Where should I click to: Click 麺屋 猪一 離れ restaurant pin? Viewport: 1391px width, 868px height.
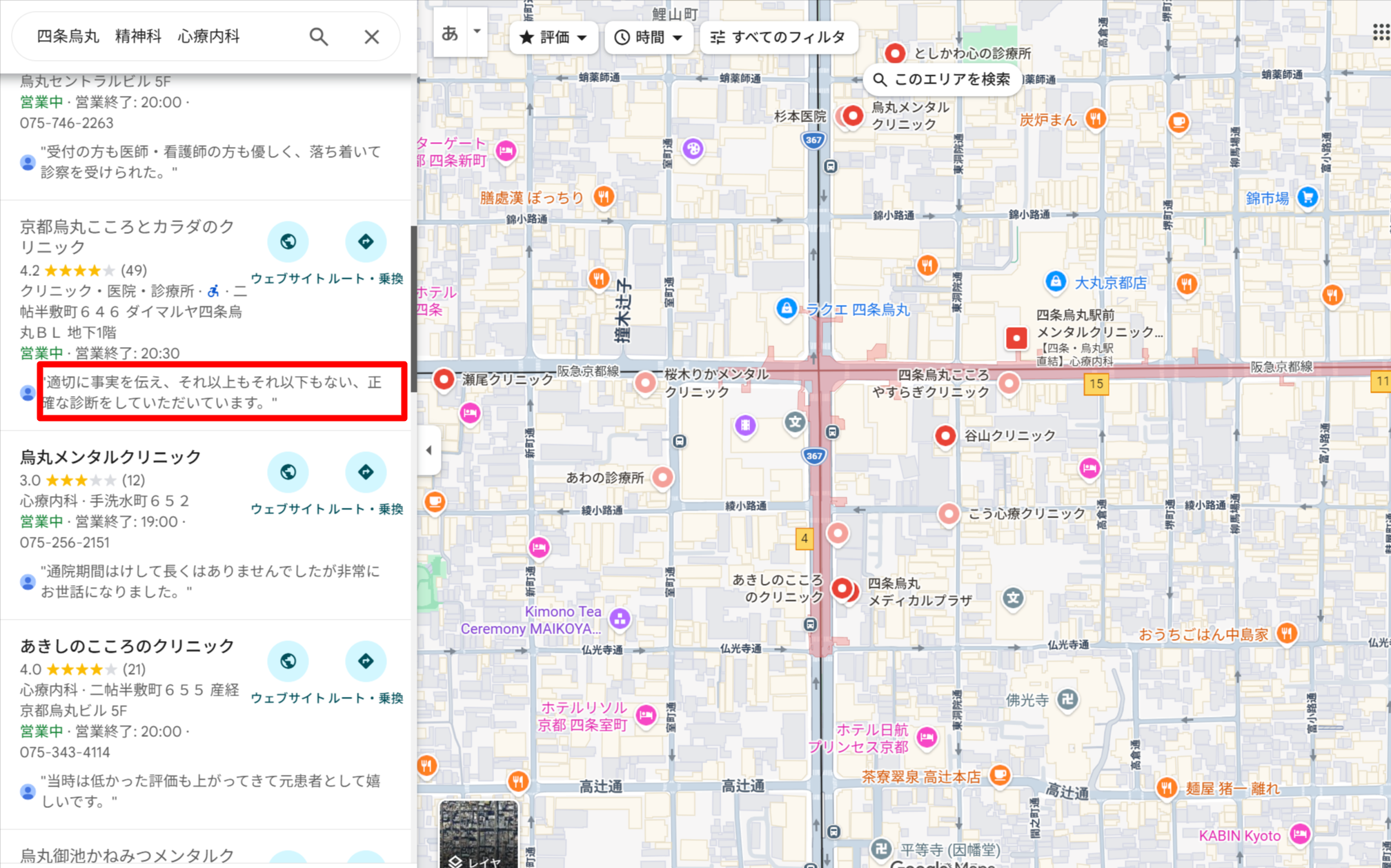pos(1166,787)
